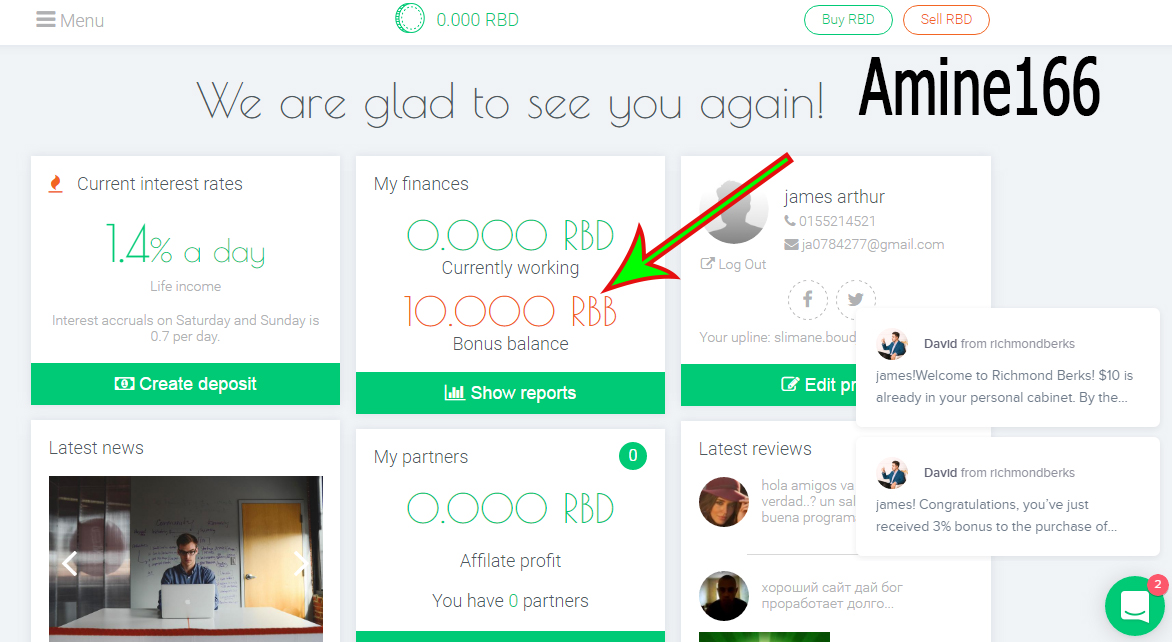Click the profile avatar silhouette

733,212
